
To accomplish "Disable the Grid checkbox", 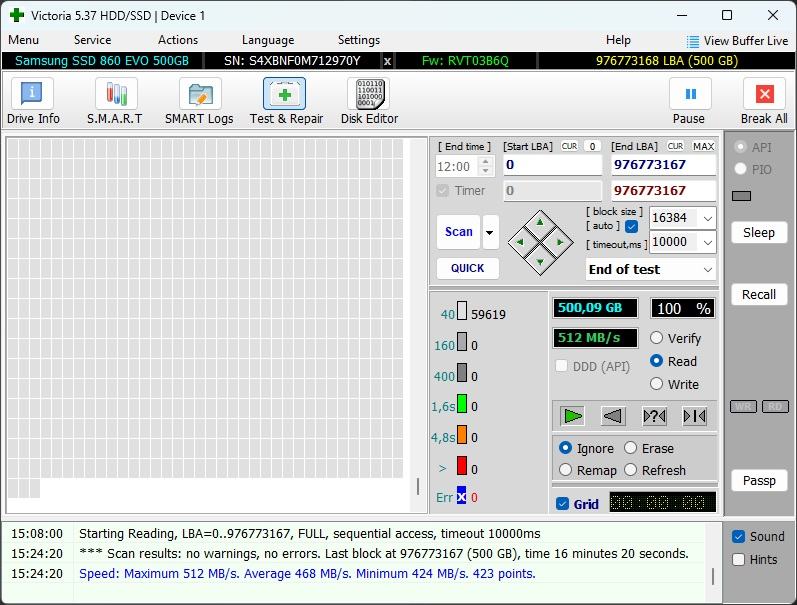I will tap(562, 504).
